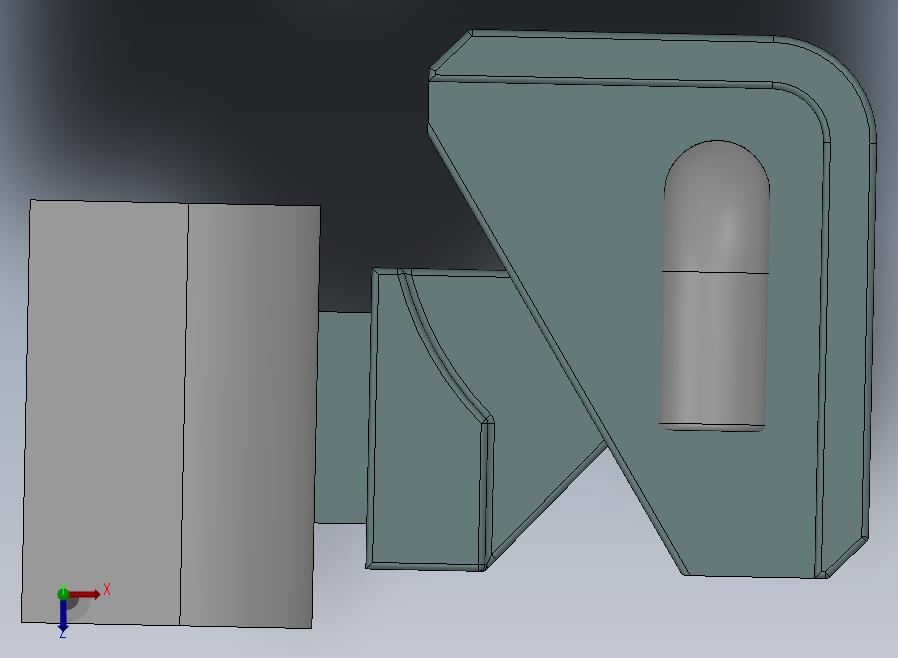Click the red X axis arrow of triad

pyautogui.click(x=85, y=594)
